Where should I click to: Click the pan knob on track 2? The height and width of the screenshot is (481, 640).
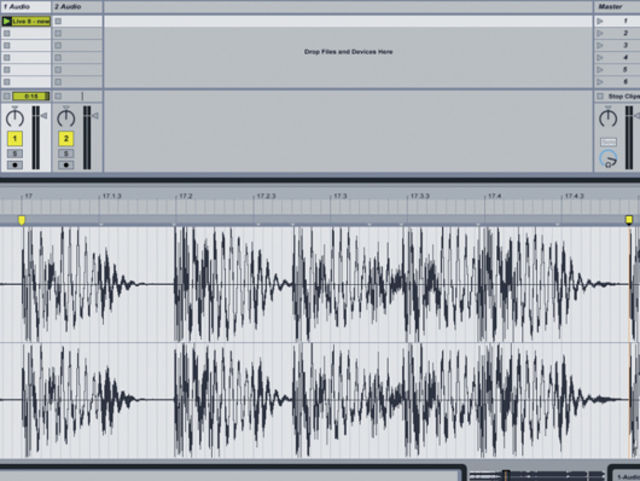point(66,118)
